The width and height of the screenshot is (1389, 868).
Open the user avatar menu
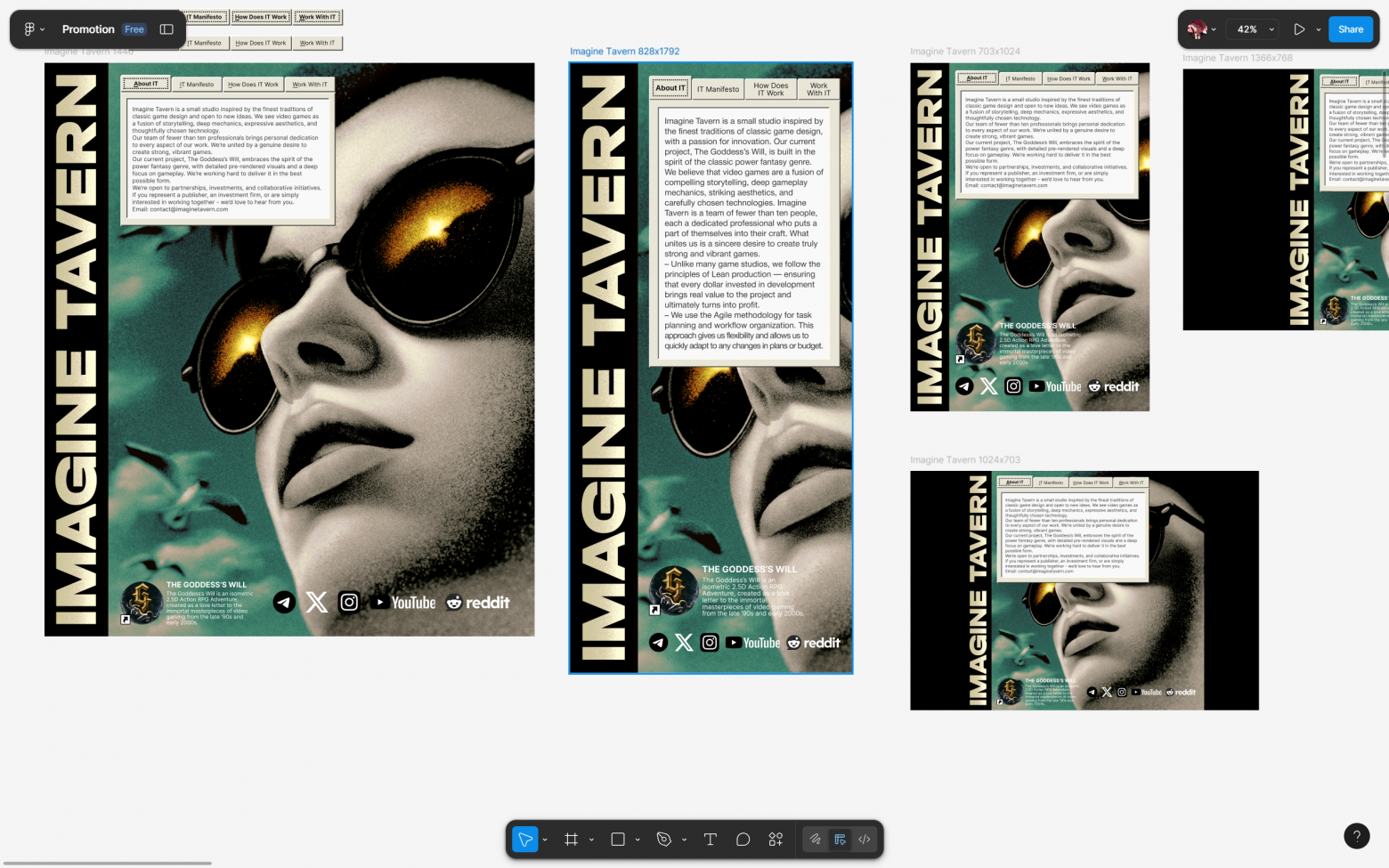coord(1201,29)
